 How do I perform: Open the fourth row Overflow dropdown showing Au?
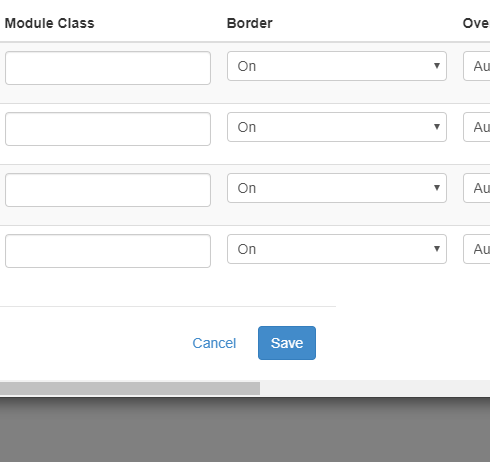click(477, 249)
